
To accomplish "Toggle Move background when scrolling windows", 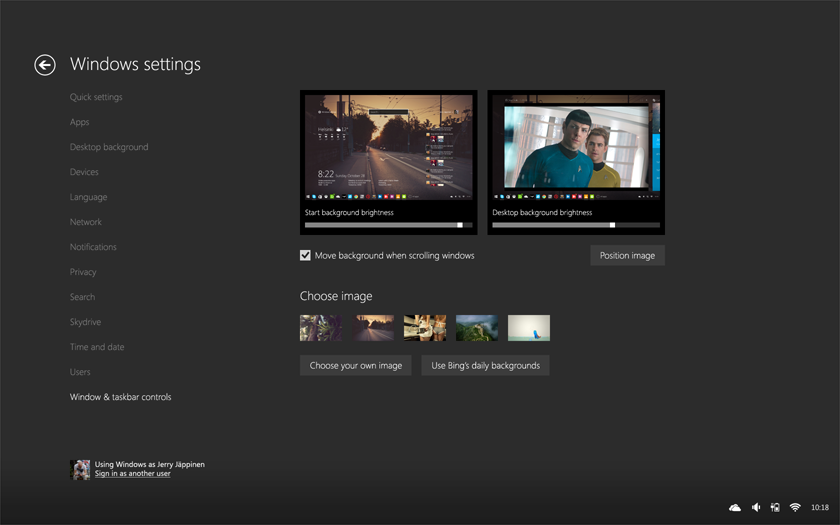I will (305, 256).
